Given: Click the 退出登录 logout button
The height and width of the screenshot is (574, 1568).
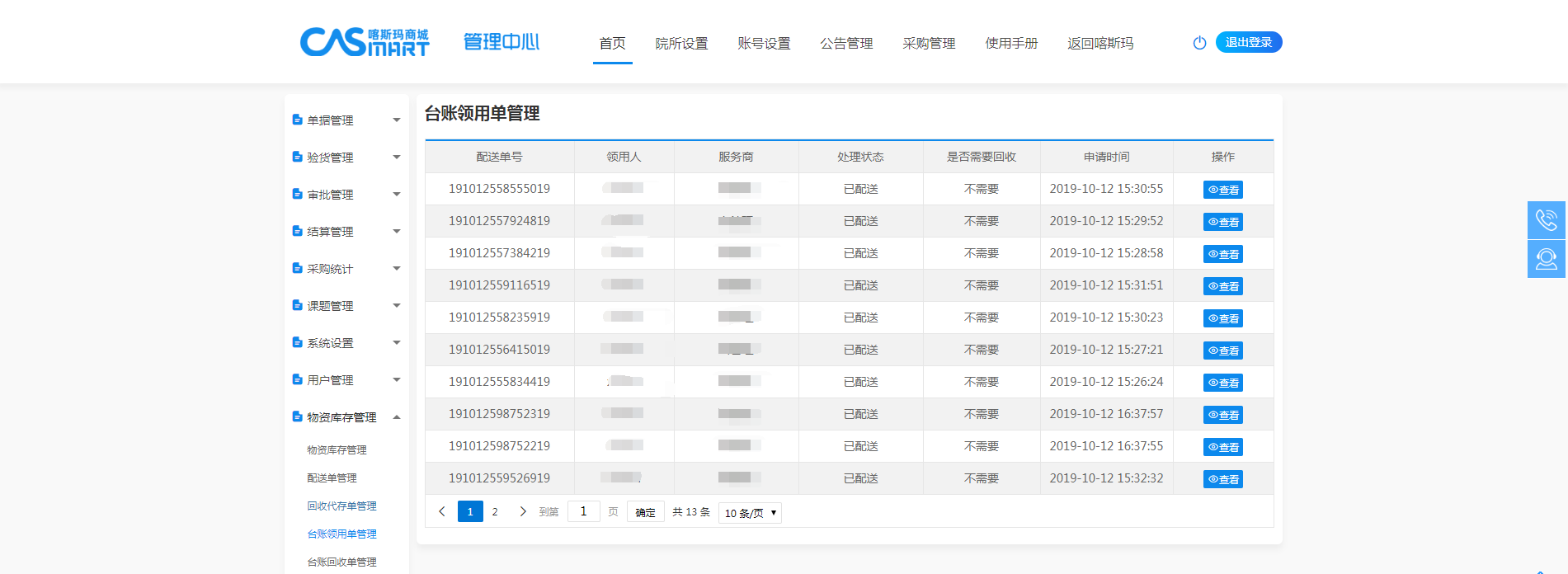Looking at the screenshot, I should tap(1248, 43).
